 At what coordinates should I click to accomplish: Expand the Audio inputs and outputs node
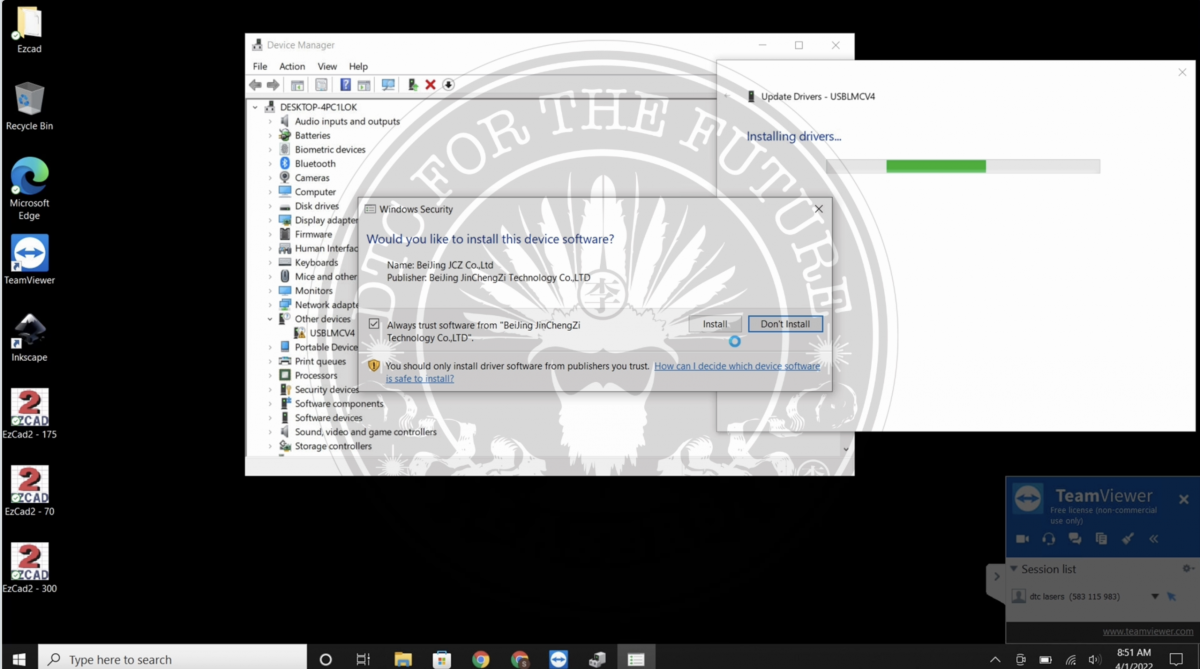270,121
